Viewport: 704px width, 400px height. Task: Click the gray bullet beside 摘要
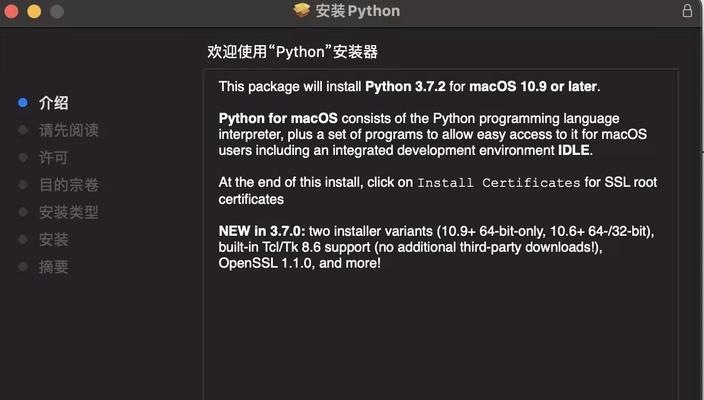[x=23, y=267]
